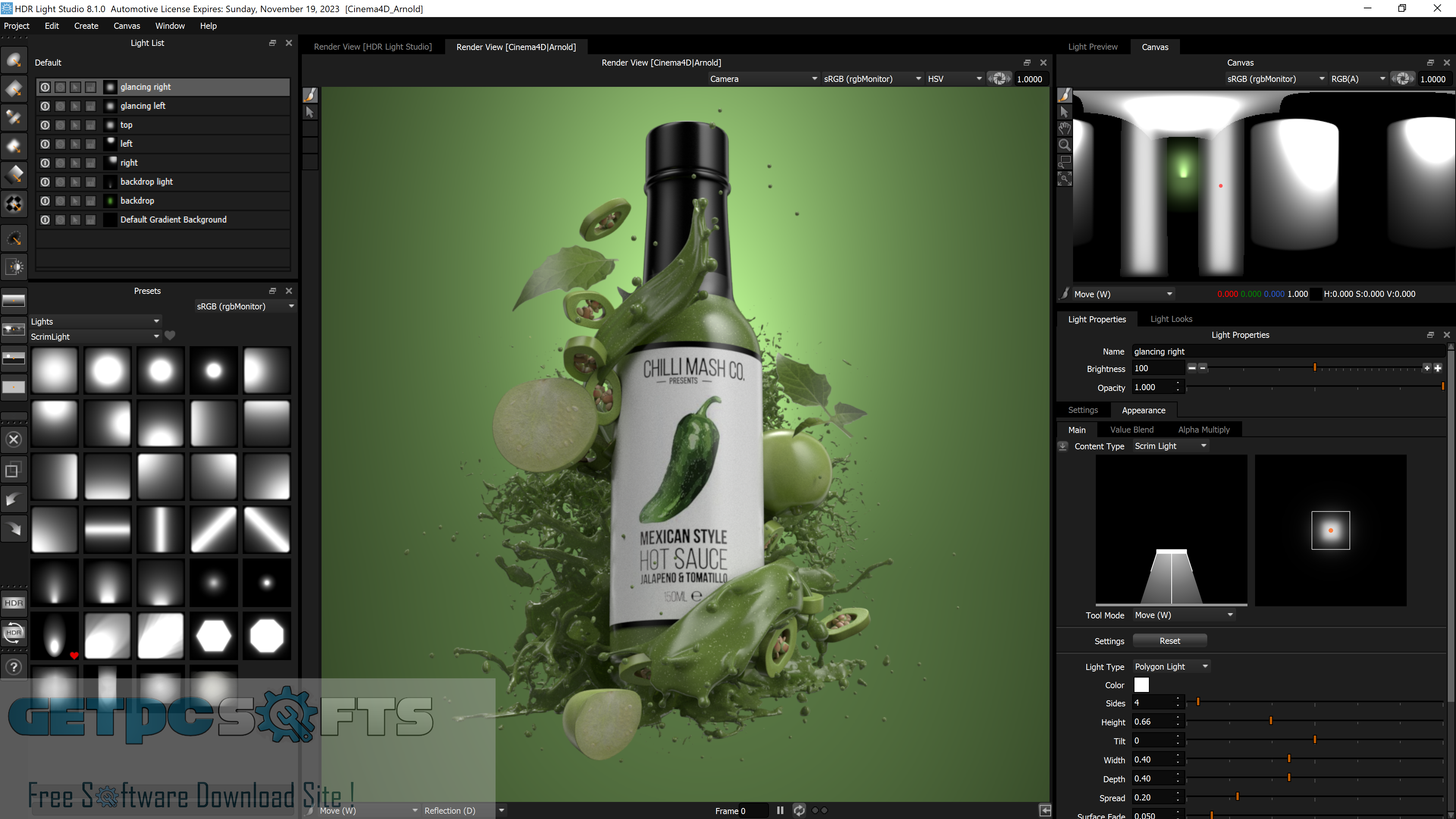The width and height of the screenshot is (1456, 819).
Task: Toggle on/off for left light
Action: click(x=45, y=144)
